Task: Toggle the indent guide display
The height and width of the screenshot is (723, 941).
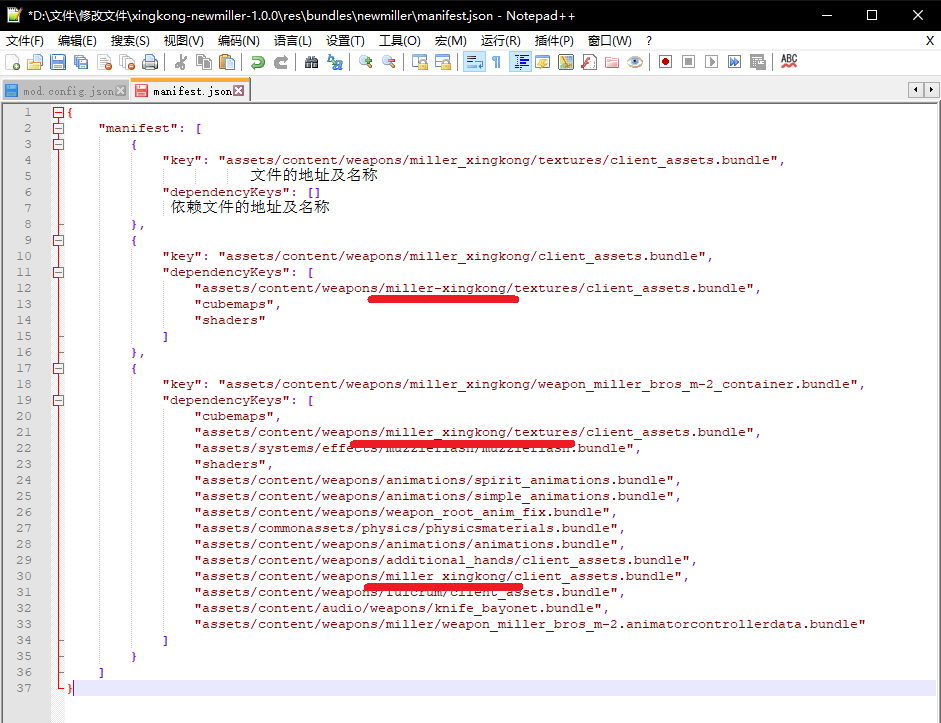Action: [x=520, y=62]
